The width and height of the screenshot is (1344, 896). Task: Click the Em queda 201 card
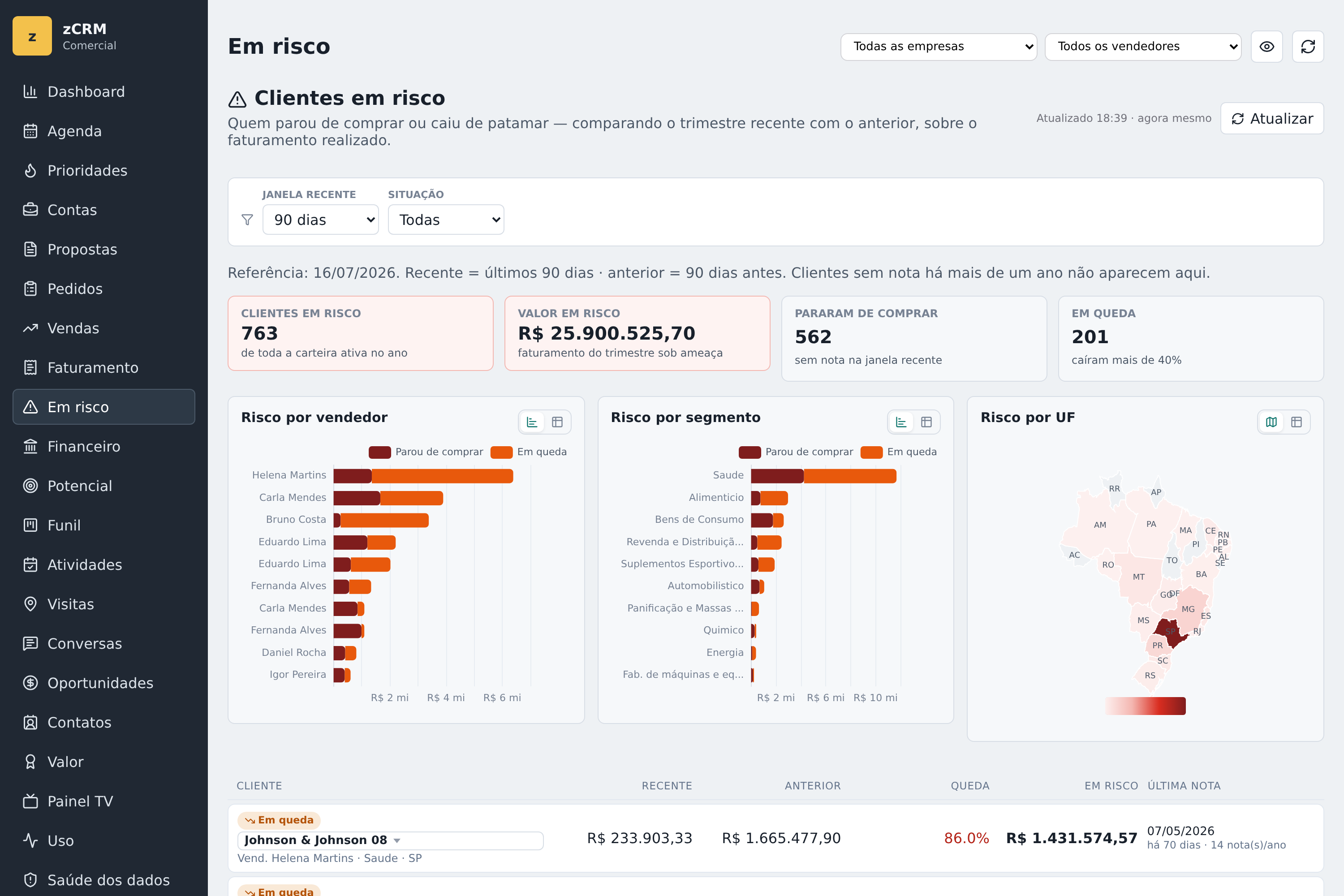click(x=1191, y=338)
